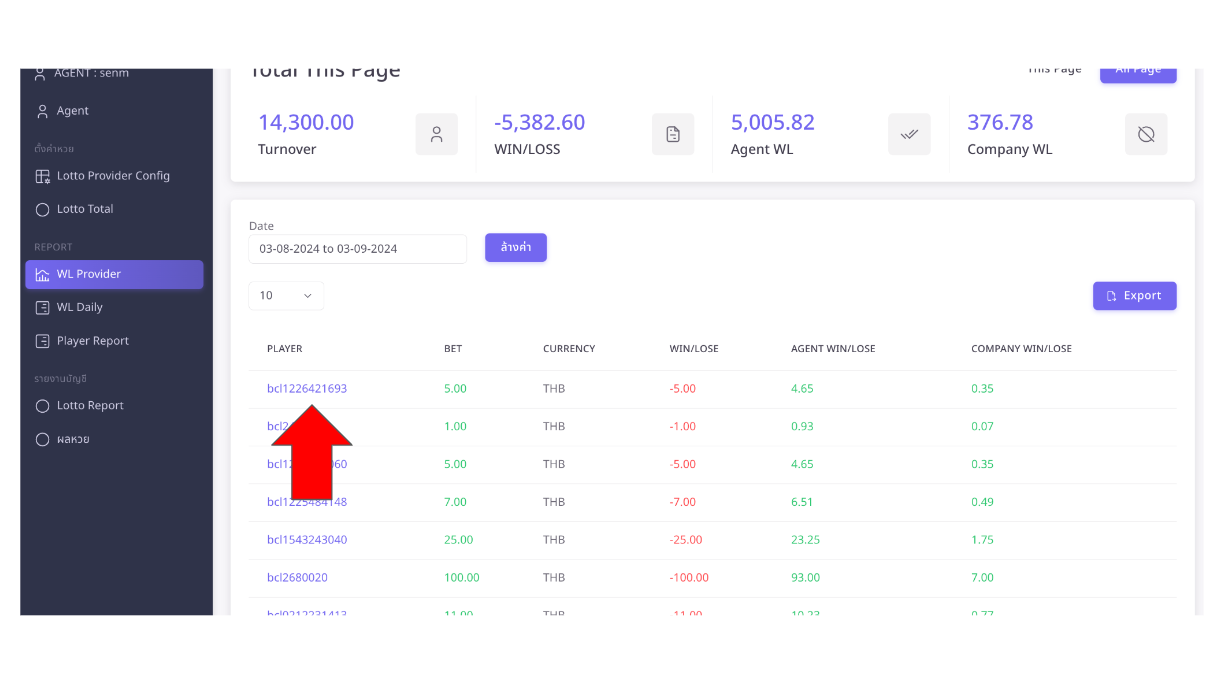Click the WIN/LOSS document icon
The height and width of the screenshot is (684, 1217).
(673, 134)
